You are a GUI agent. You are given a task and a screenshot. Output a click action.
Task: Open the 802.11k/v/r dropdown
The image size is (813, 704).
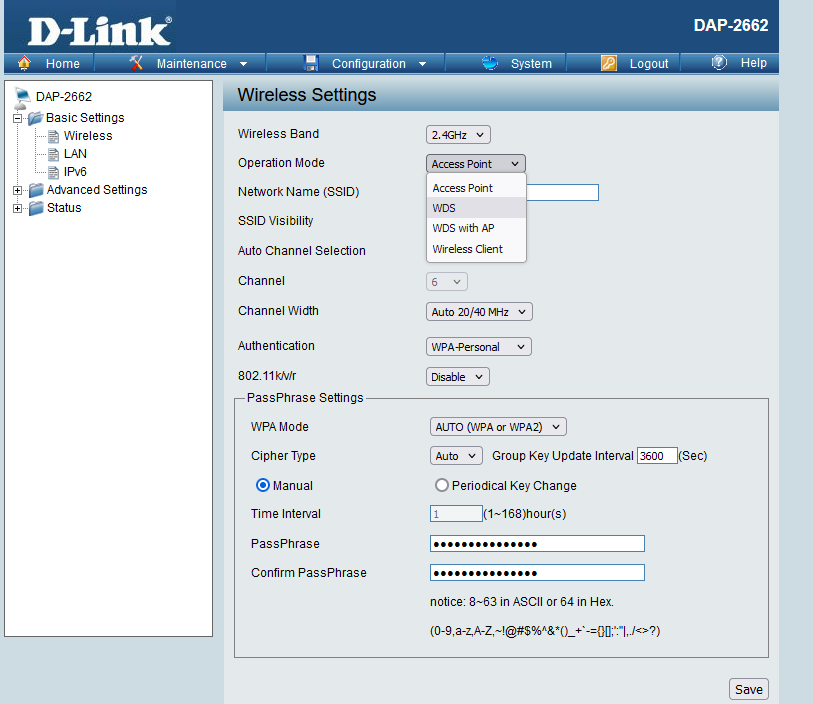[457, 377]
